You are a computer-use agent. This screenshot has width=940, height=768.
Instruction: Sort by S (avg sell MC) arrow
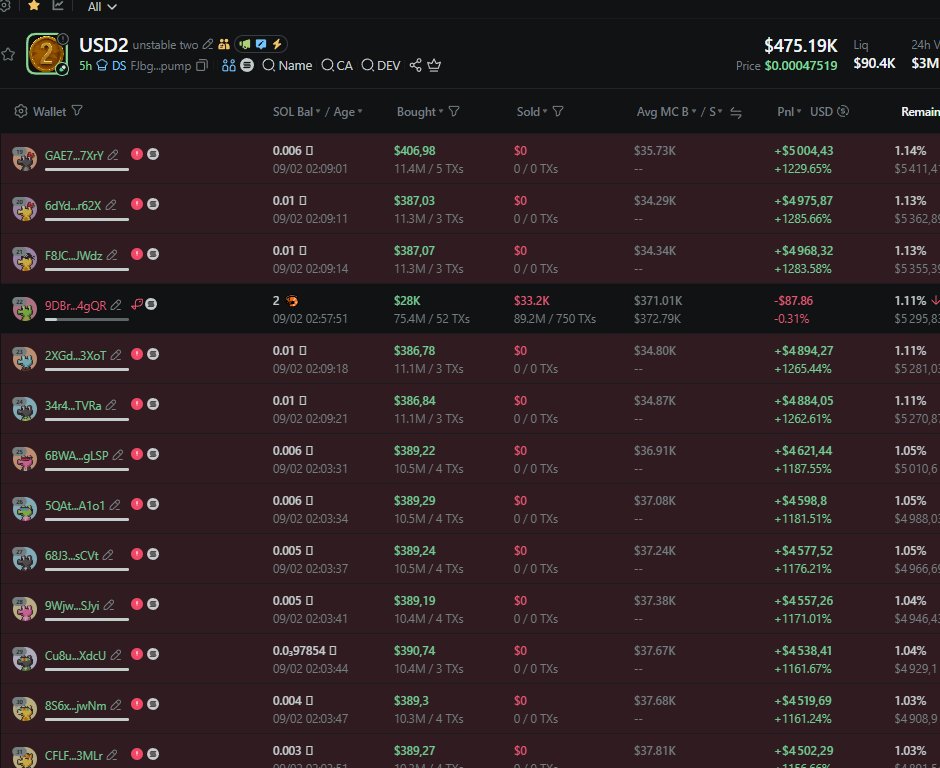click(716, 112)
